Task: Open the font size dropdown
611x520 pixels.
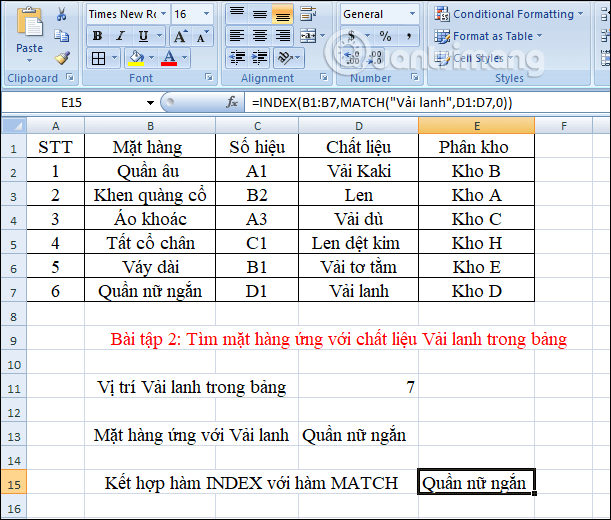Action: (x=207, y=14)
